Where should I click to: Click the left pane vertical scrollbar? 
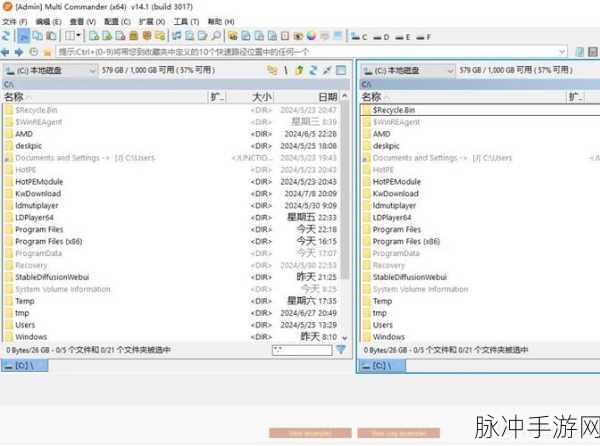click(x=344, y=191)
